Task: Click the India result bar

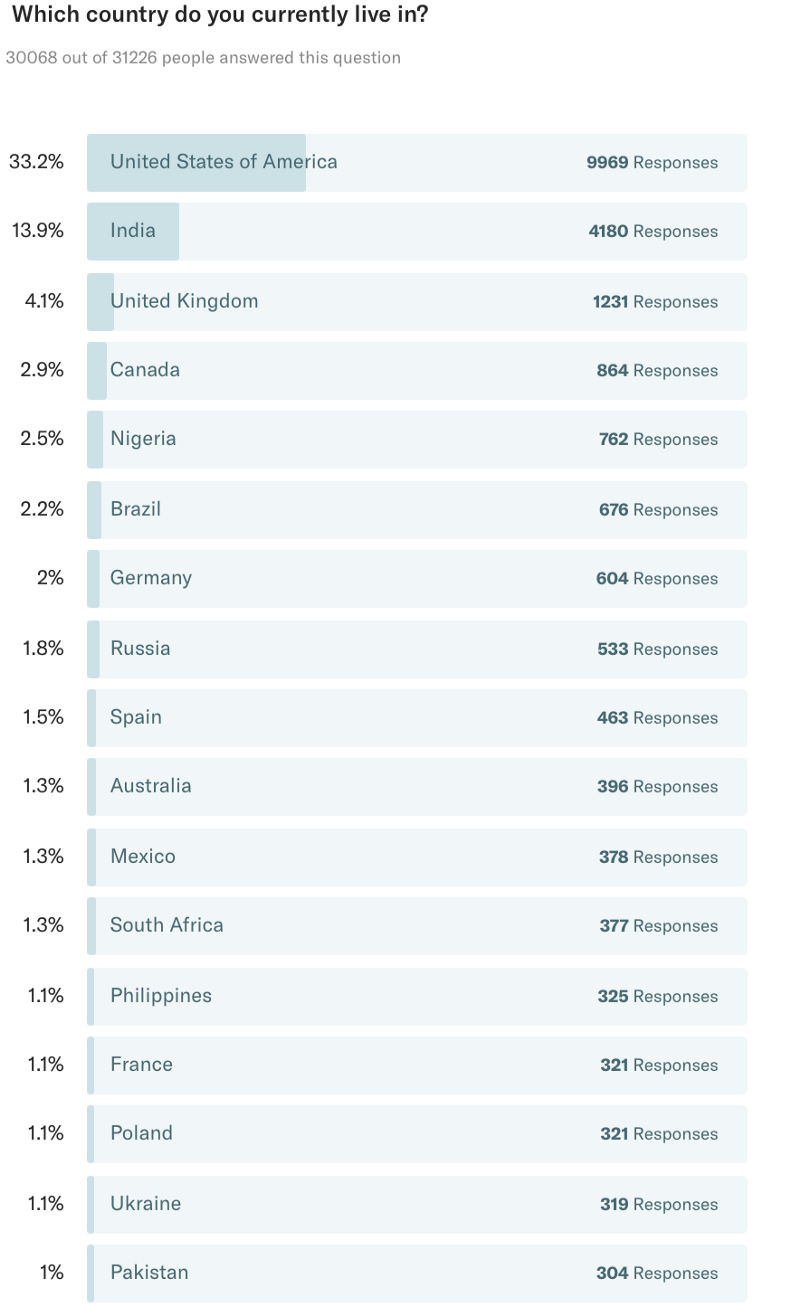Action: coord(417,232)
